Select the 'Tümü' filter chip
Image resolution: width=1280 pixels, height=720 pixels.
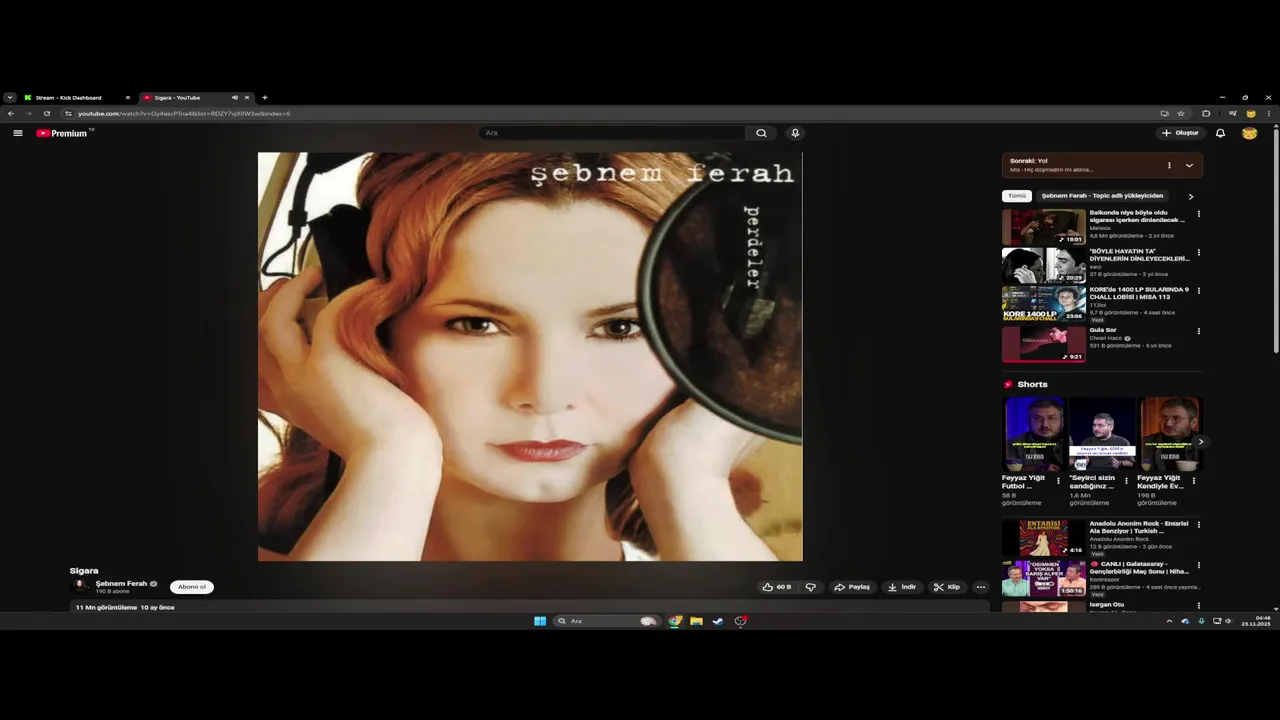(x=1017, y=196)
